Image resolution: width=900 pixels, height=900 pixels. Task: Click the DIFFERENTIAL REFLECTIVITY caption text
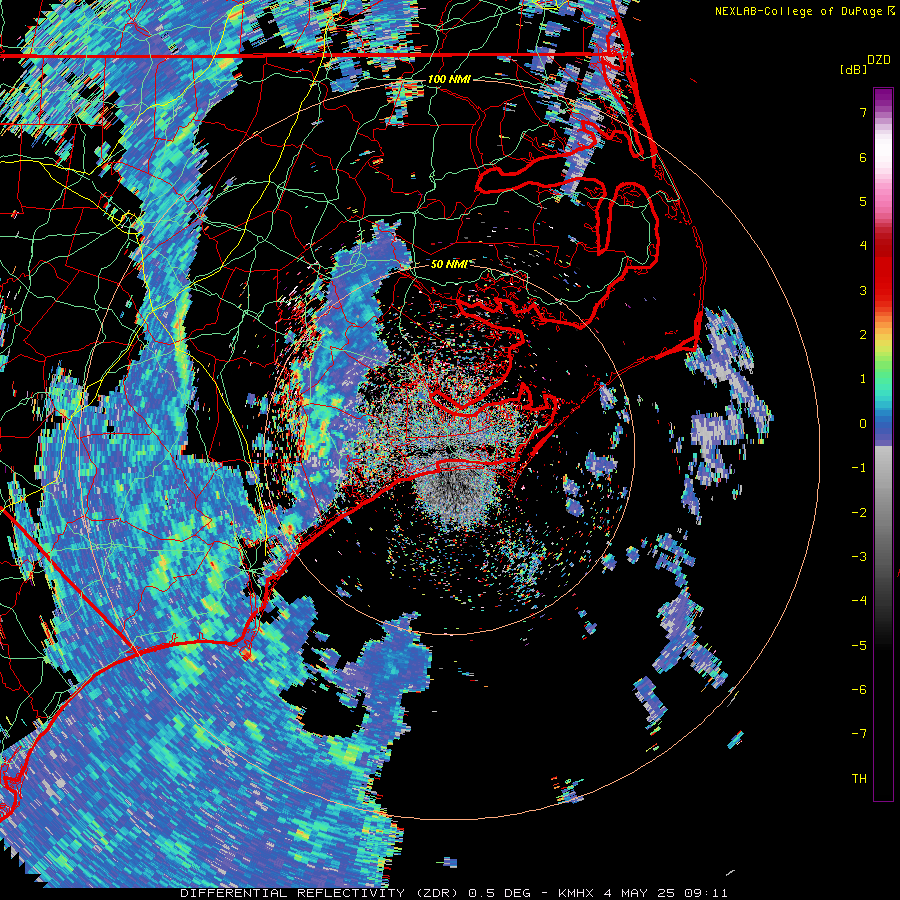[x=293, y=893]
